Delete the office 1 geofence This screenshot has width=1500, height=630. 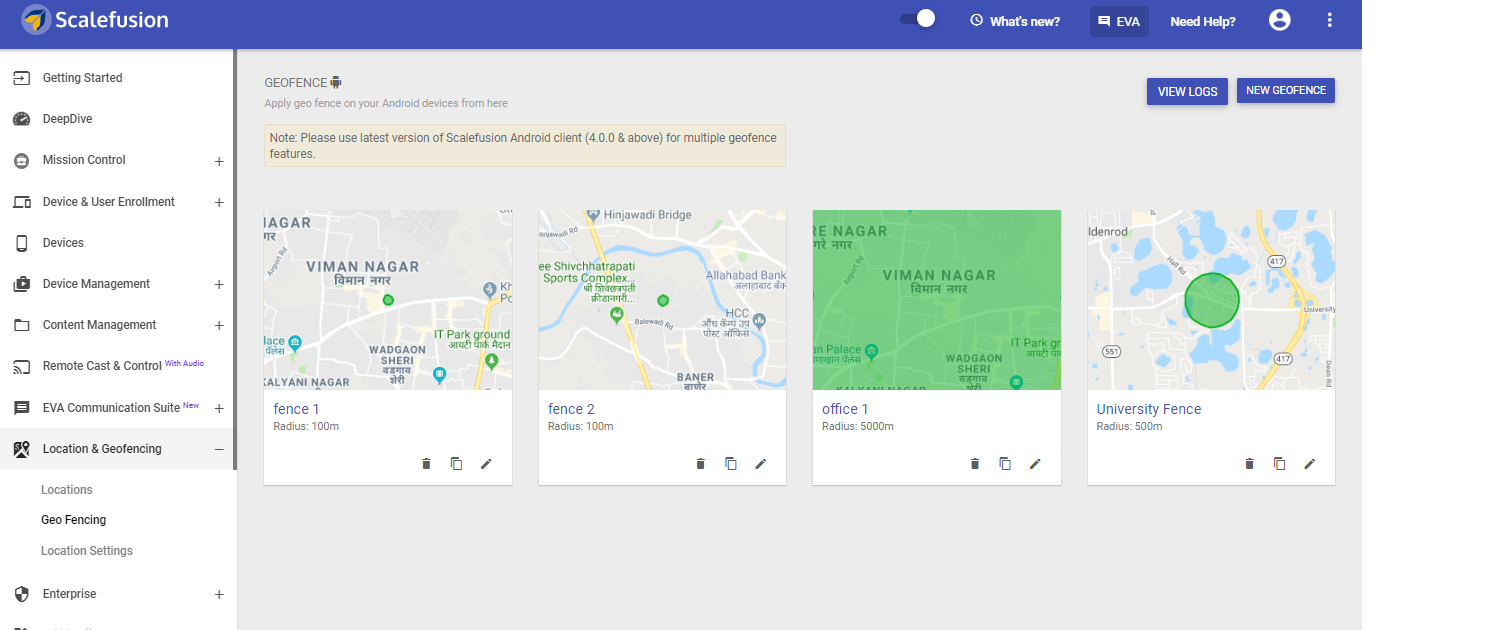pyautogui.click(x=975, y=464)
